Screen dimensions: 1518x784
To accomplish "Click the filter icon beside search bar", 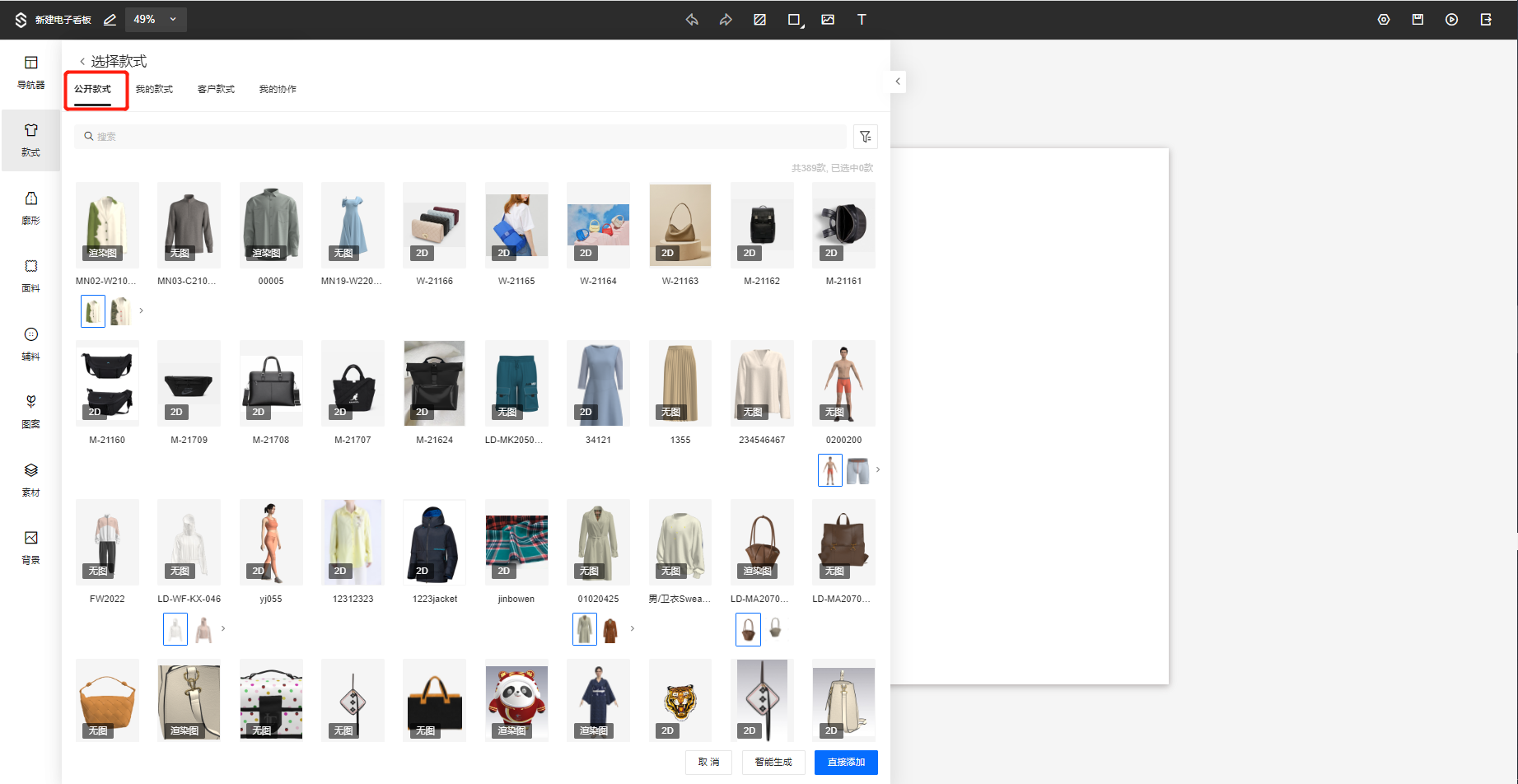I will pyautogui.click(x=865, y=137).
